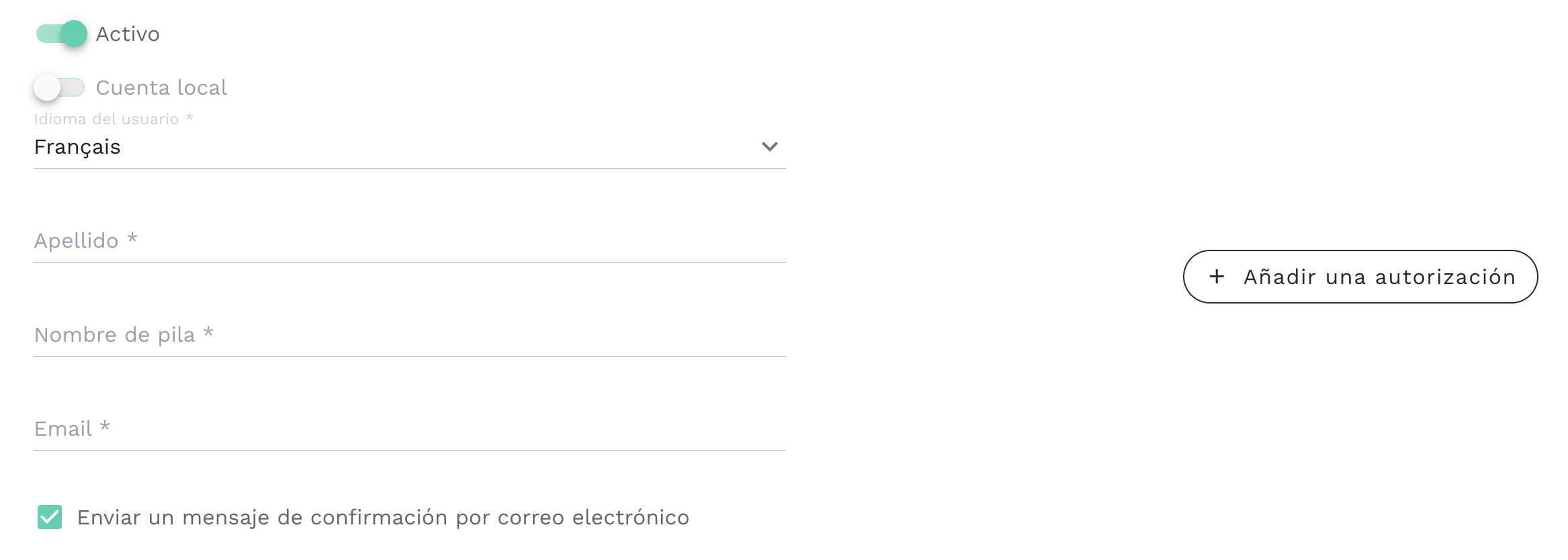
Task: Click the Cuenta local label text
Action: pyautogui.click(x=161, y=88)
